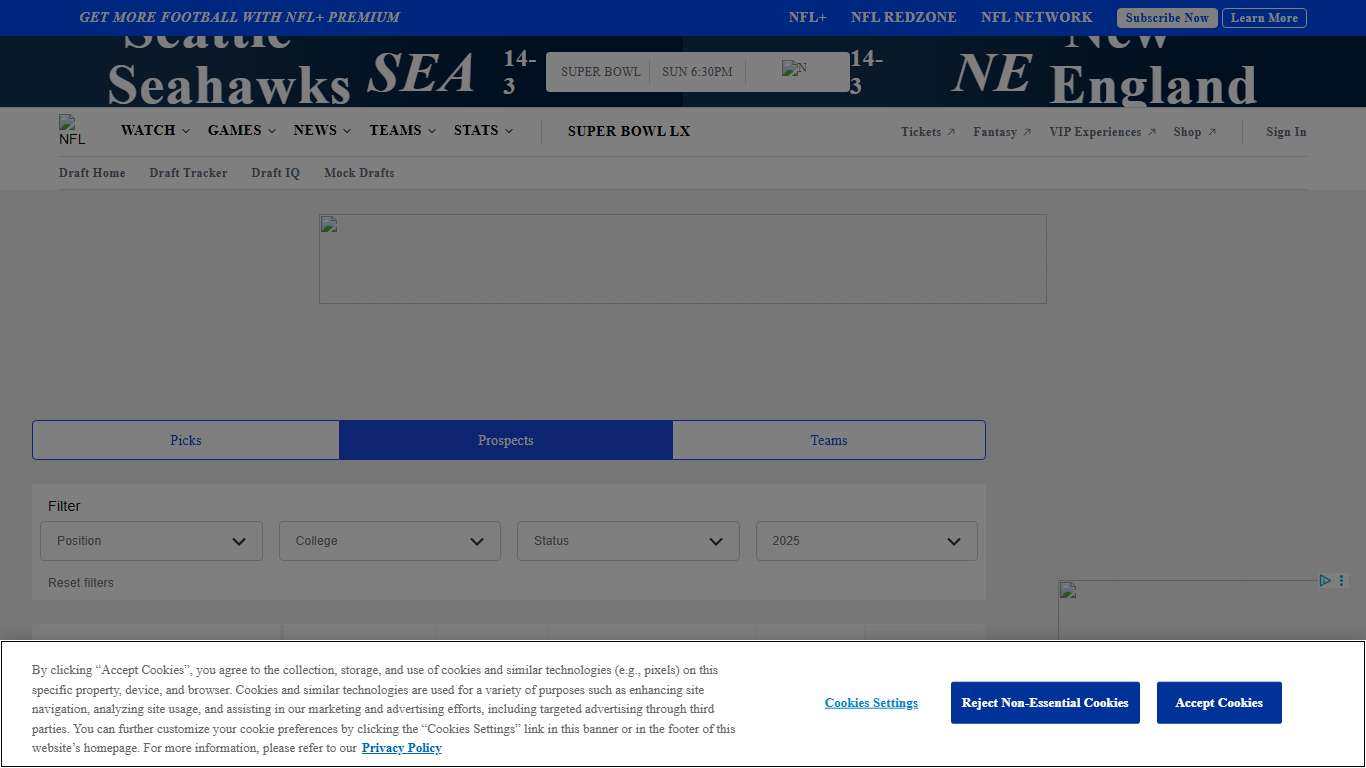This screenshot has height=768, width=1366.
Task: Reject Non-Essential Cookies
Action: pos(1045,703)
